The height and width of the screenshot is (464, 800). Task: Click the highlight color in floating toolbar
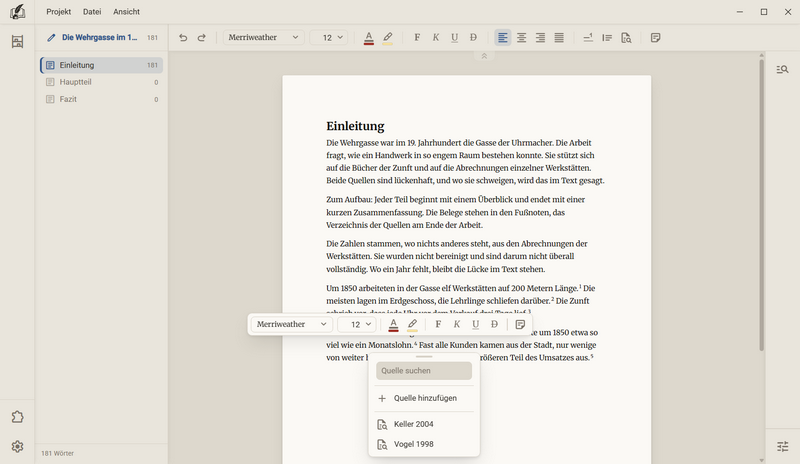coord(412,324)
